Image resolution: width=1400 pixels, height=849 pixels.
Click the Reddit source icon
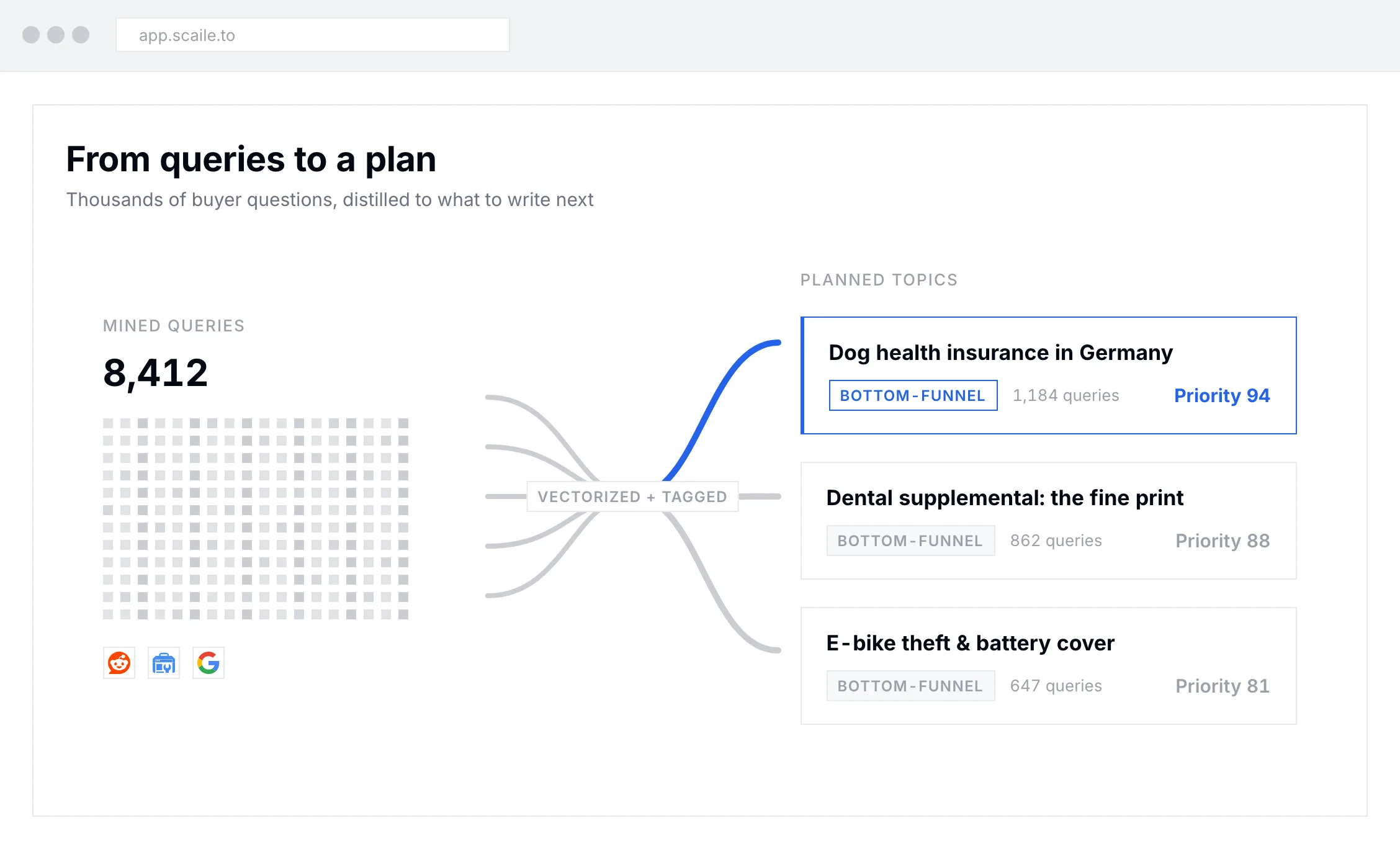(x=119, y=663)
